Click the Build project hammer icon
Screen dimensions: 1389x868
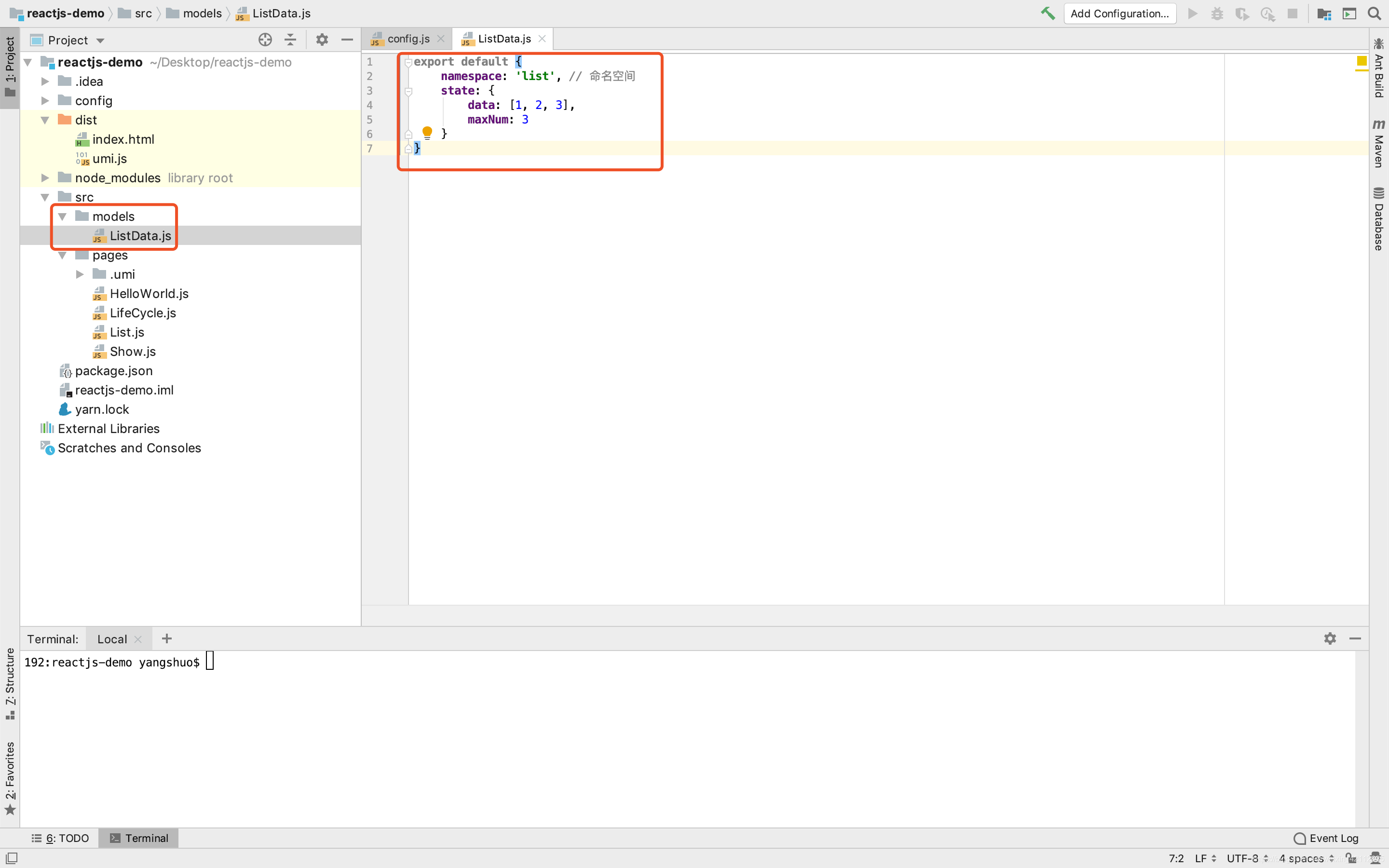pyautogui.click(x=1048, y=13)
